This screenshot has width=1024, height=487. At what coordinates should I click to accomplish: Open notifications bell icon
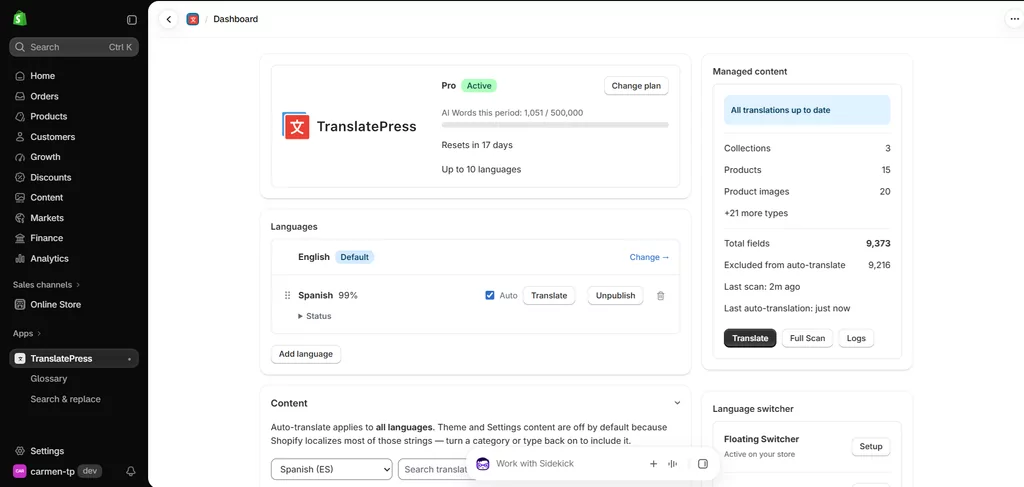131,471
